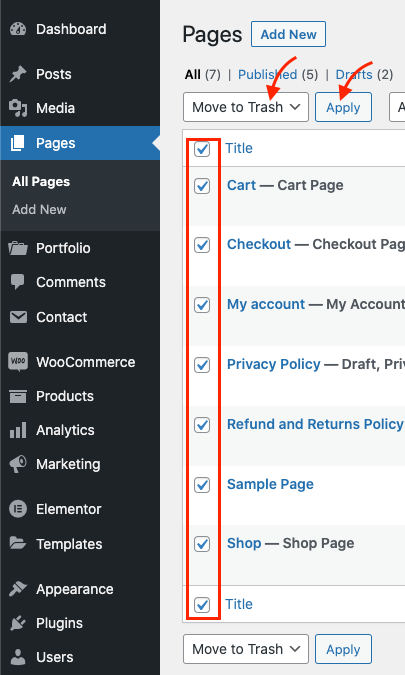Image resolution: width=405 pixels, height=675 pixels.
Task: Click the Media icon in sidebar
Action: click(18, 108)
